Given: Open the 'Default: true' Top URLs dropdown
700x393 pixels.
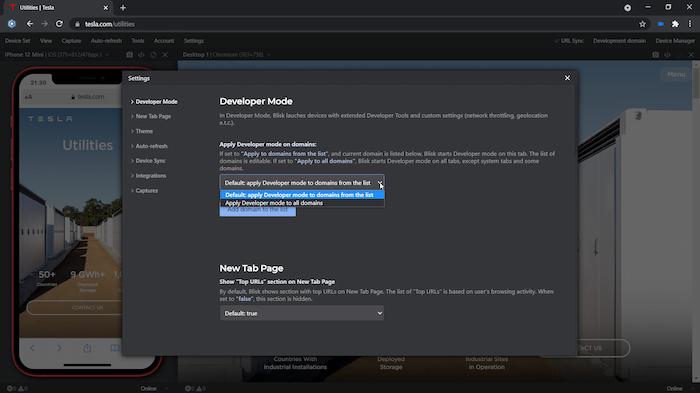Looking at the screenshot, I should 302,313.
